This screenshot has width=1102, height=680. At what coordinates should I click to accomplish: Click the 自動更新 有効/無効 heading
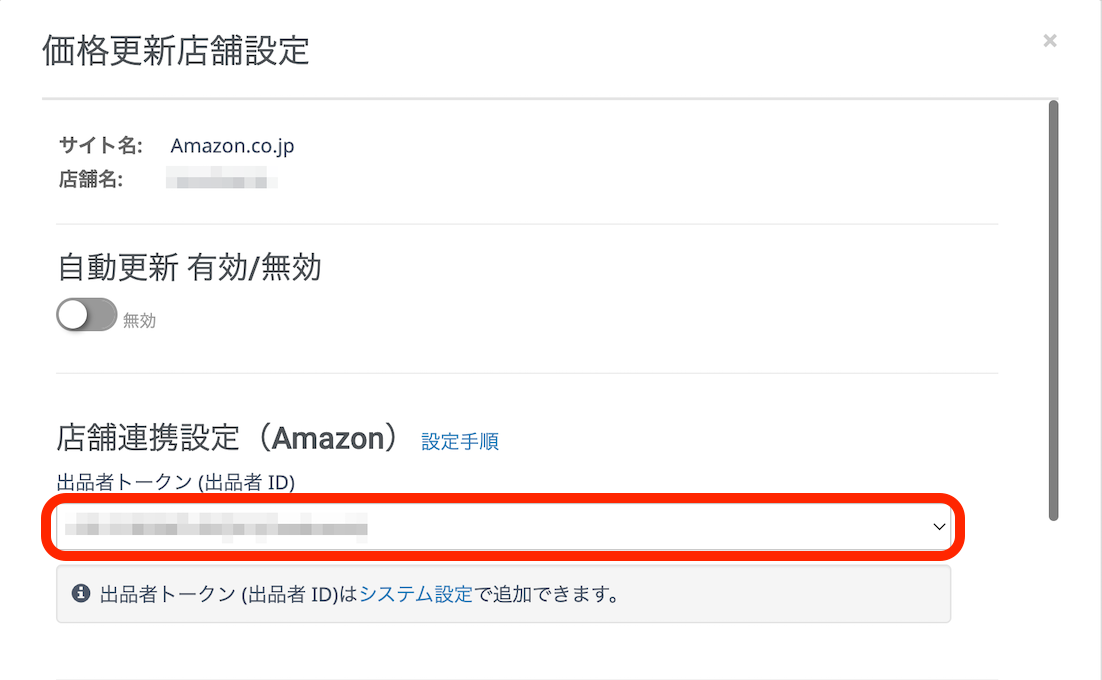pyautogui.click(x=190, y=267)
